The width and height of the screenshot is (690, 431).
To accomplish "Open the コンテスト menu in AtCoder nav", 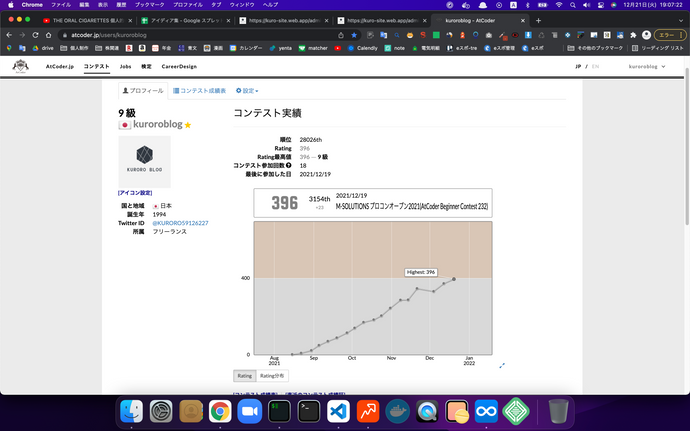I will (x=96, y=66).
